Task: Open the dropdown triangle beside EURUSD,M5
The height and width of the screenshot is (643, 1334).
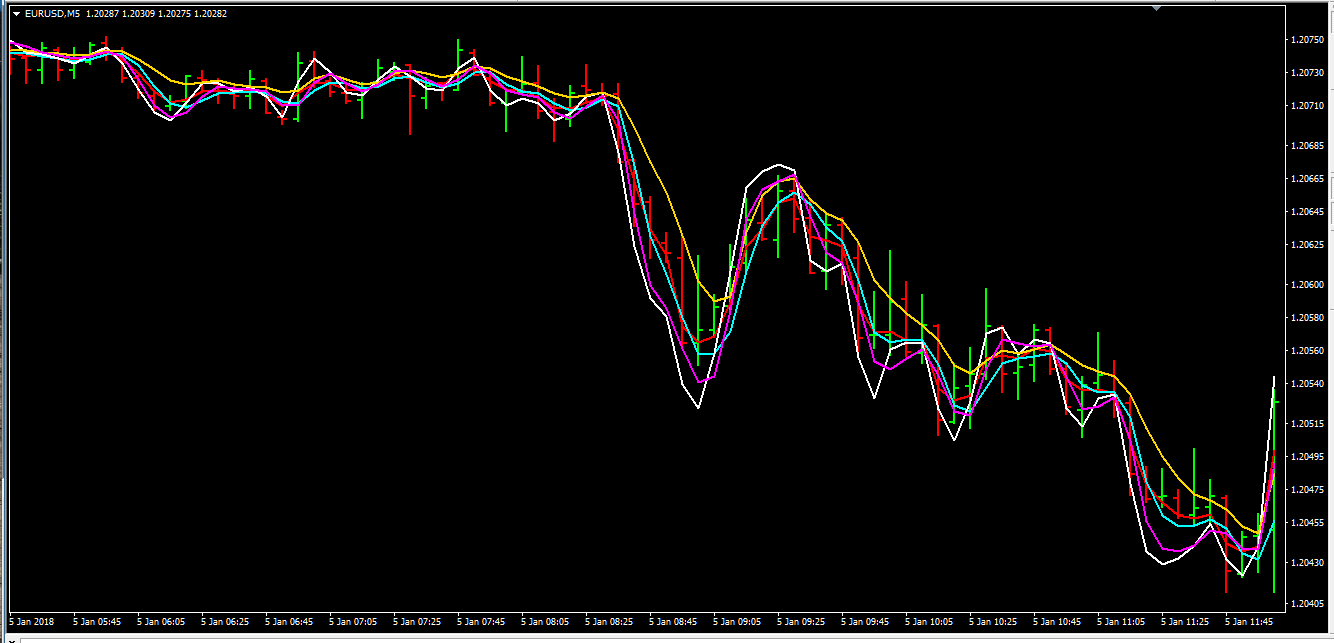Action: click(x=15, y=14)
